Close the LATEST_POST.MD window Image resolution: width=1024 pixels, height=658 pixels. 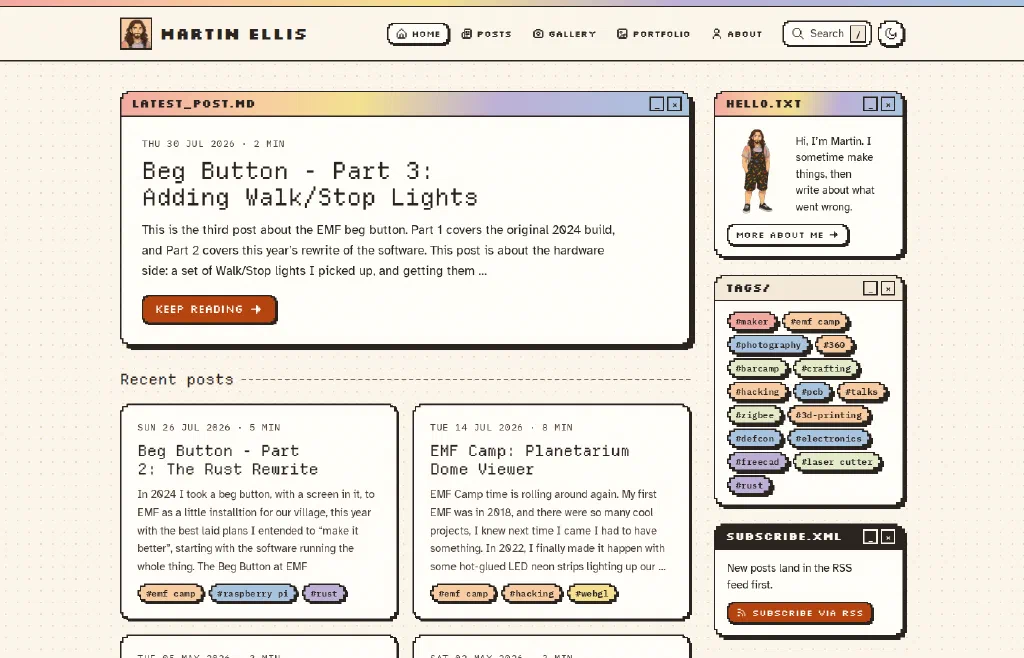click(x=675, y=104)
